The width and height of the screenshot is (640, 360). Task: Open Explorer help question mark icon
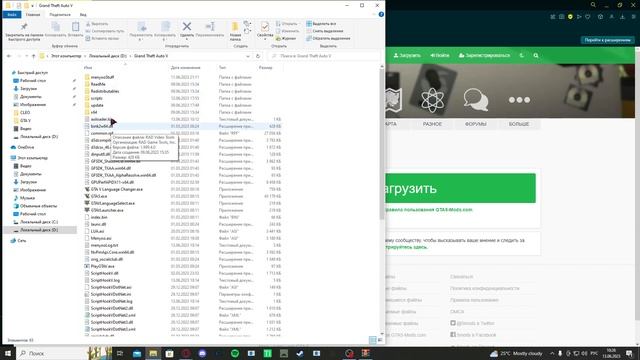click(x=381, y=14)
